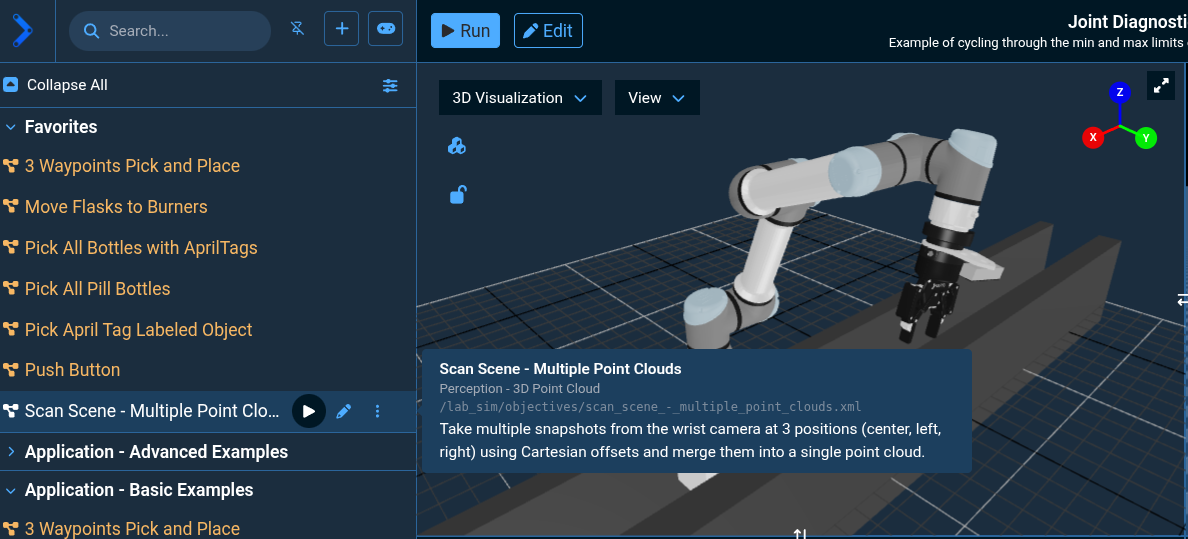The height and width of the screenshot is (539, 1188).
Task: Open the objective filter settings sliders icon
Action: point(390,86)
